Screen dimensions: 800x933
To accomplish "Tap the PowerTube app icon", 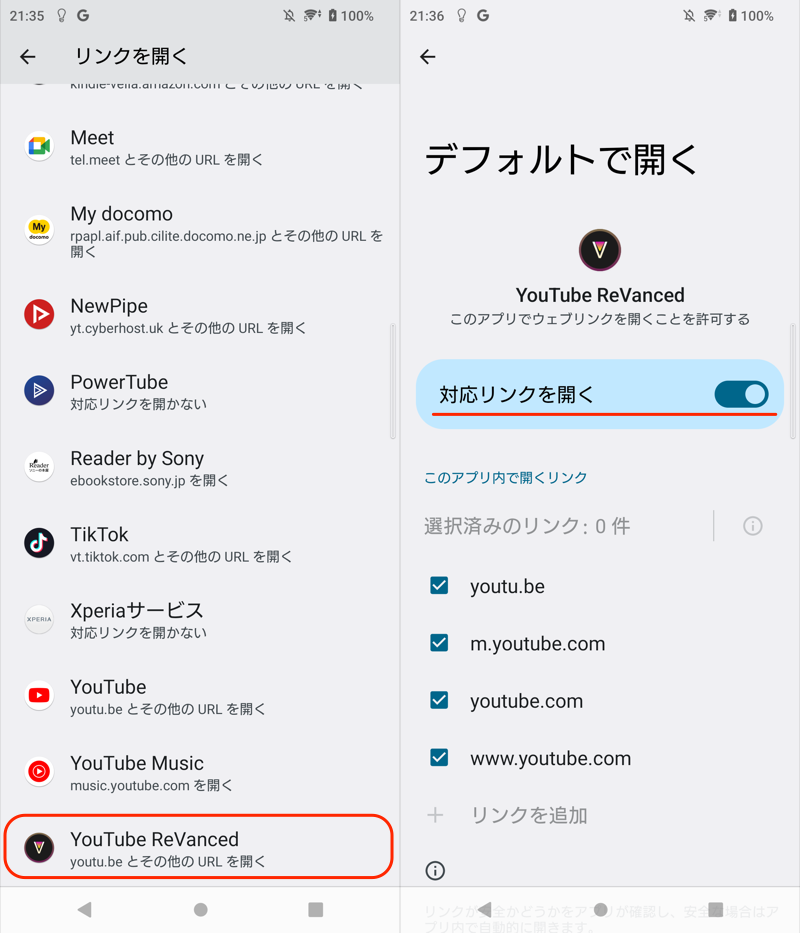I will pyautogui.click(x=39, y=391).
